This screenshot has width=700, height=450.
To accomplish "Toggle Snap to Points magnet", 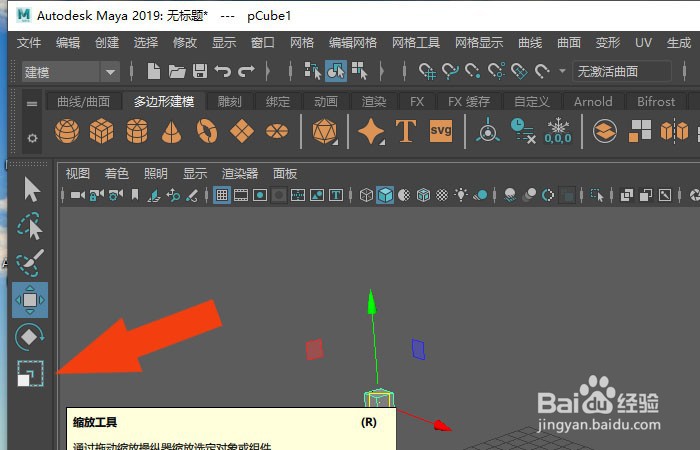I will pyautogui.click(x=472, y=71).
